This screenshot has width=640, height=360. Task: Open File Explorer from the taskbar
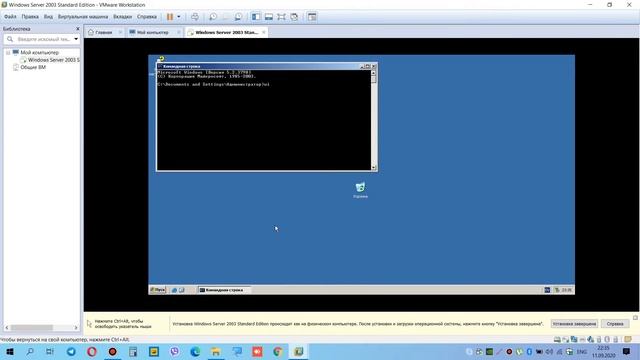(216, 351)
